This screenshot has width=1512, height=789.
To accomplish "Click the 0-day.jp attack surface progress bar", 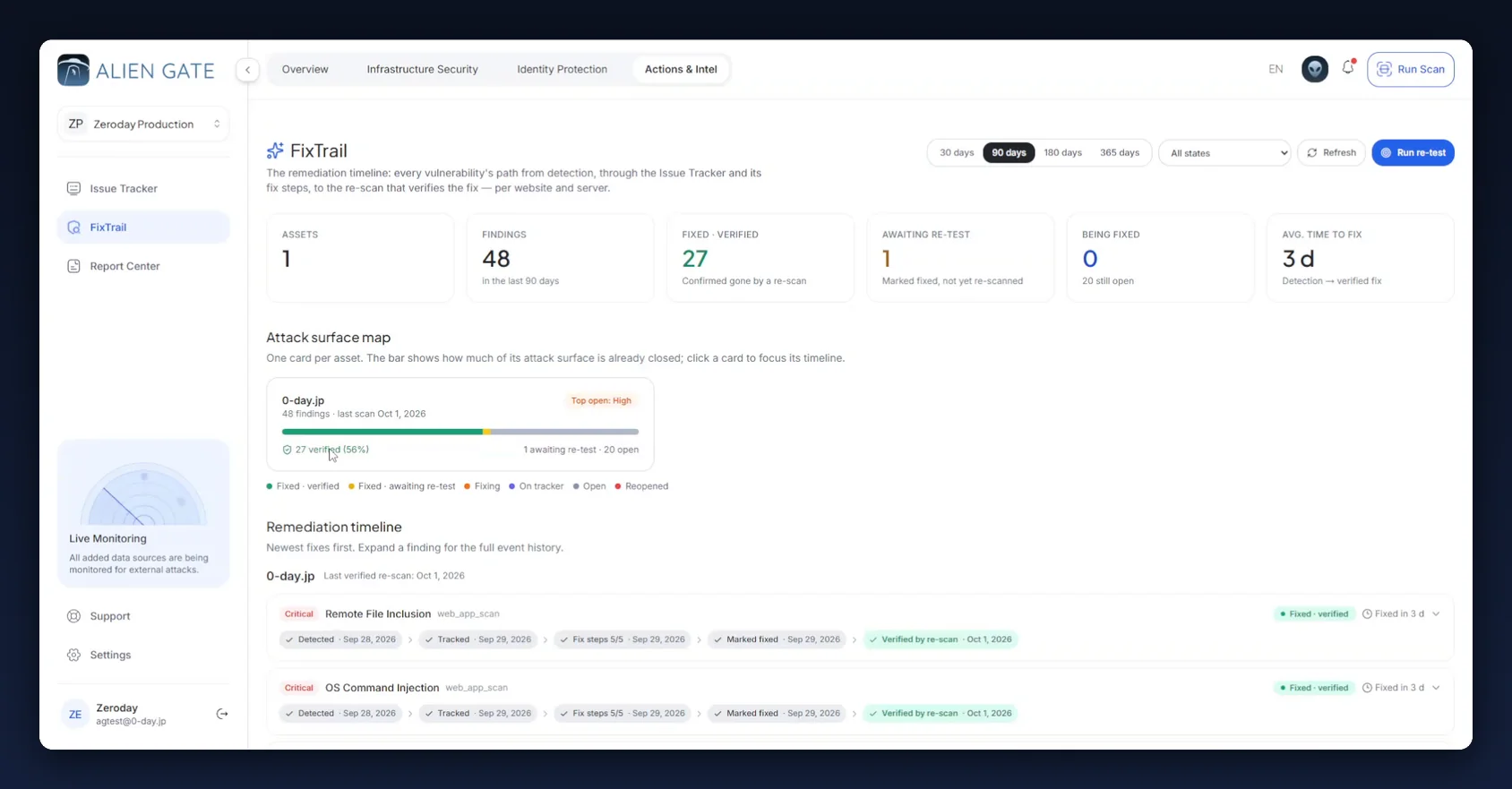I will [460, 432].
